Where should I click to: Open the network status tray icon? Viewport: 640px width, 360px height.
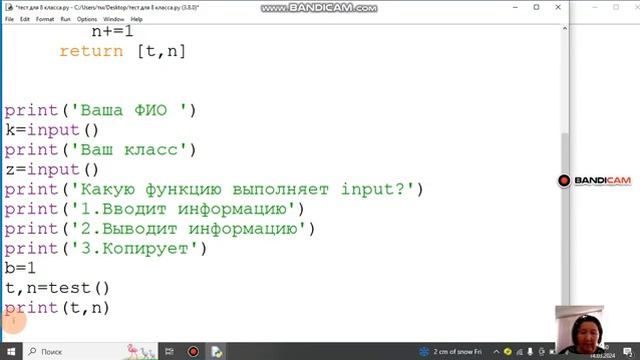pyautogui.click(x=519, y=351)
